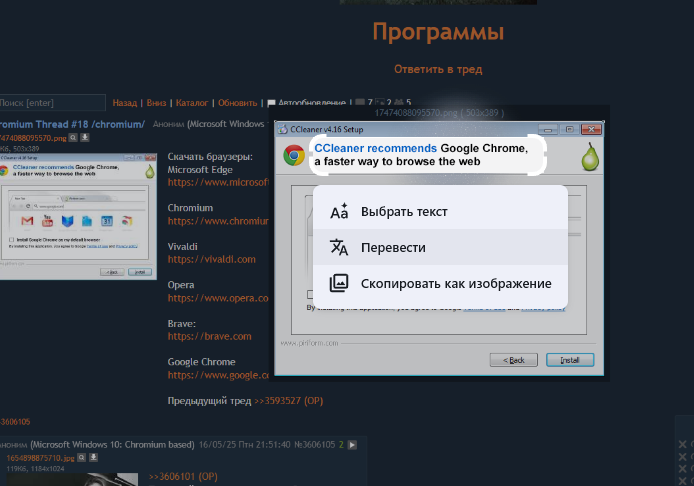This screenshot has height=486, width=694.
Task: Click 'Скачать браузеры:' text in OP post
Action: point(210,157)
